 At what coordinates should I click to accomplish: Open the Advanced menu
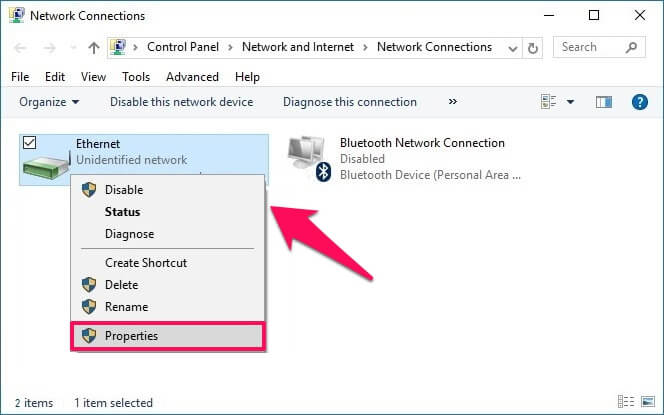[x=192, y=77]
